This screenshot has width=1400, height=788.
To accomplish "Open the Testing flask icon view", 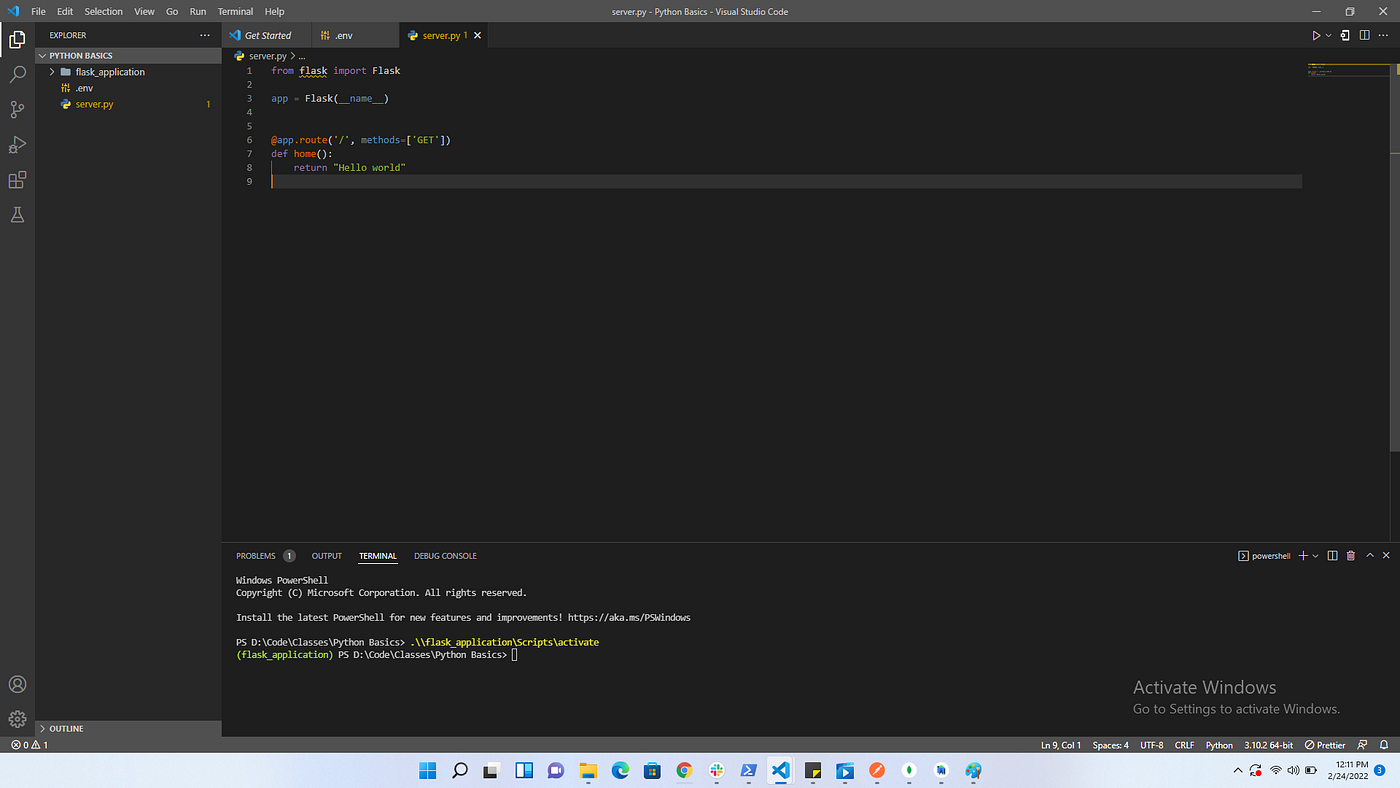I will click(x=17, y=215).
